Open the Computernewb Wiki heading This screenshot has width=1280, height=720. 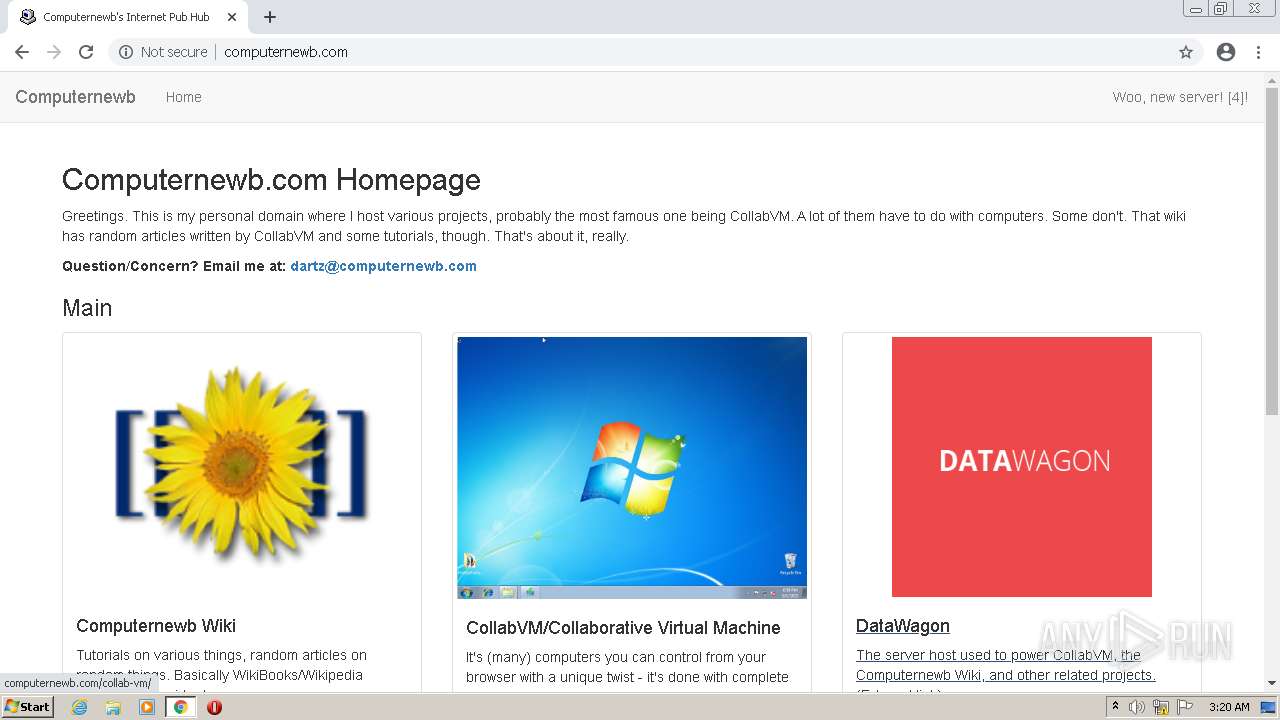click(156, 626)
